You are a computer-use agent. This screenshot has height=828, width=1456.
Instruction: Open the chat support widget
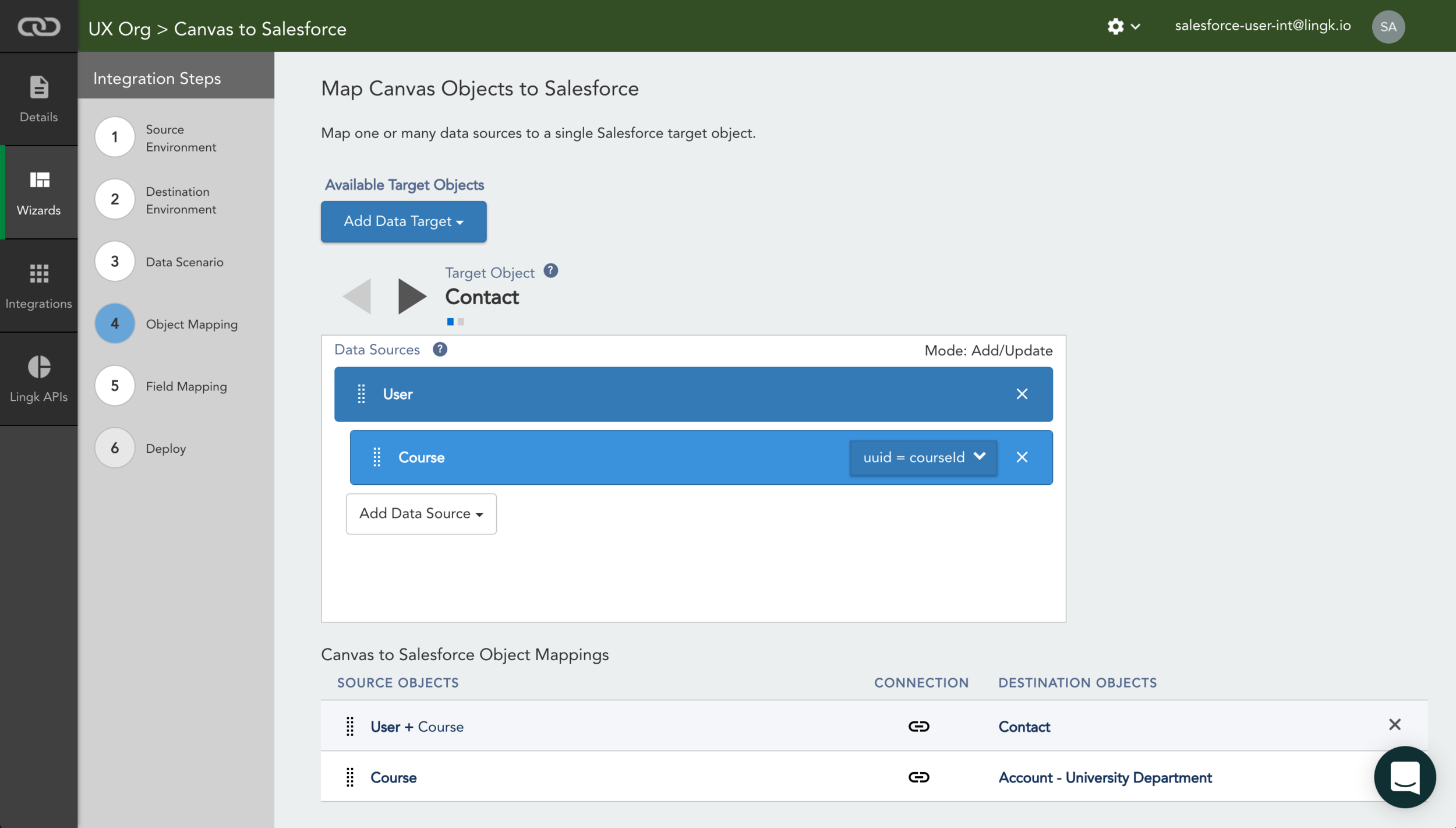1405,777
